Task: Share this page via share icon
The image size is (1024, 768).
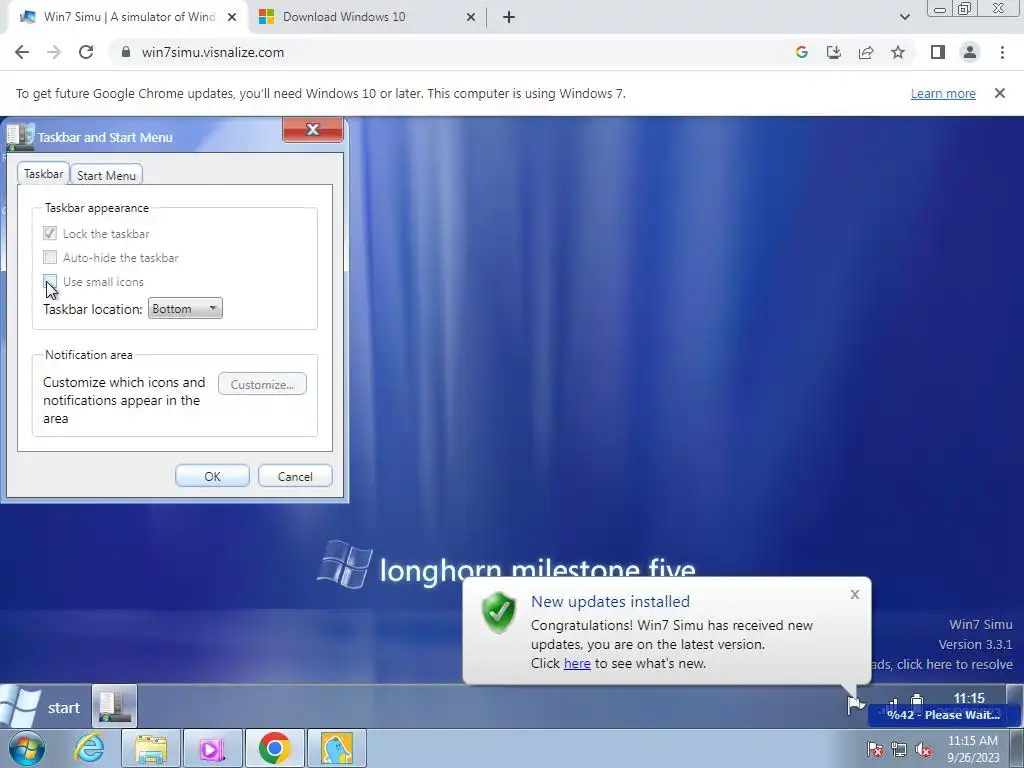Action: click(x=866, y=52)
